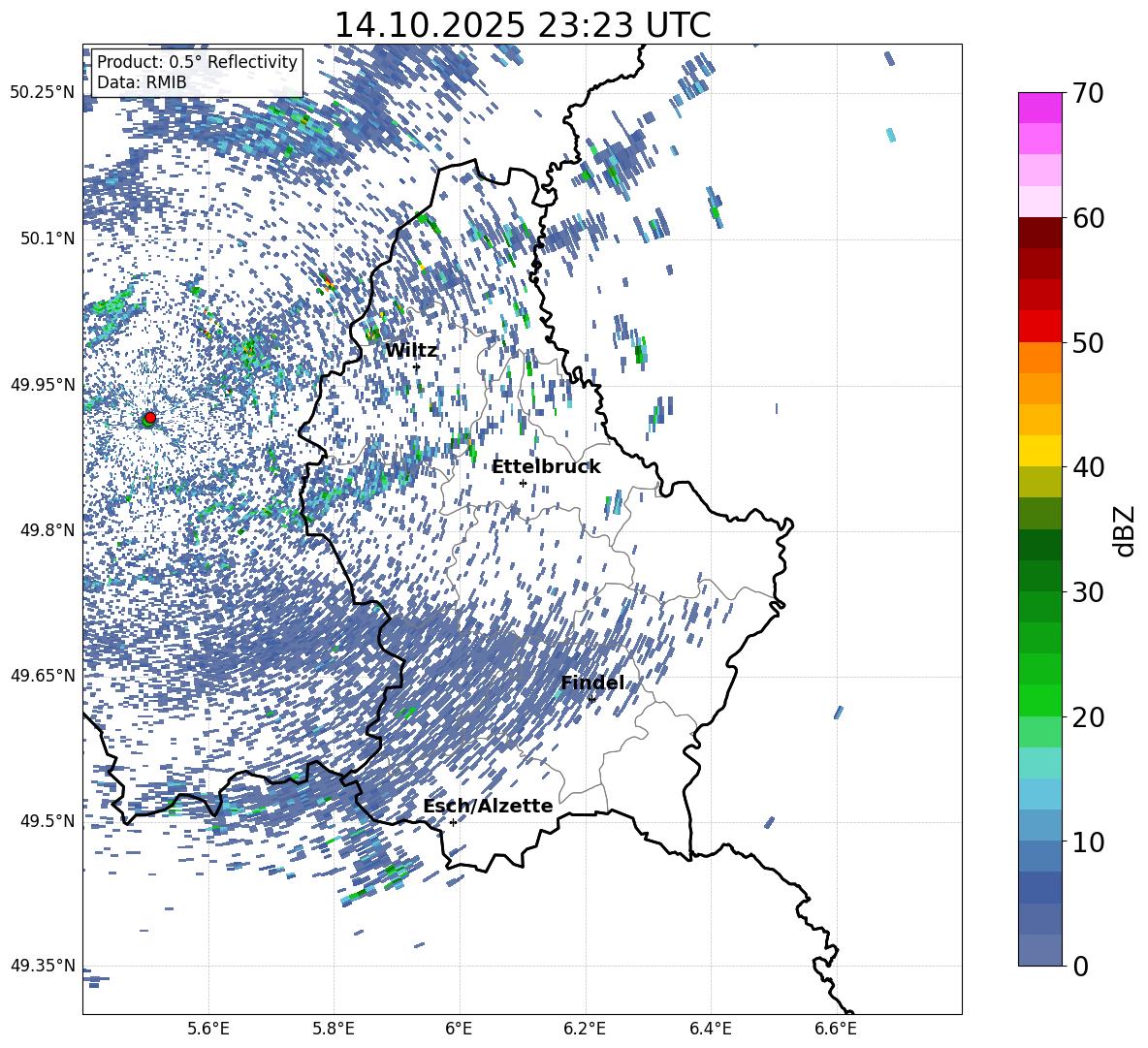This screenshot has width=1148, height=1048.
Task: Click the 30 colorbar tick label
Action: coord(1088,592)
